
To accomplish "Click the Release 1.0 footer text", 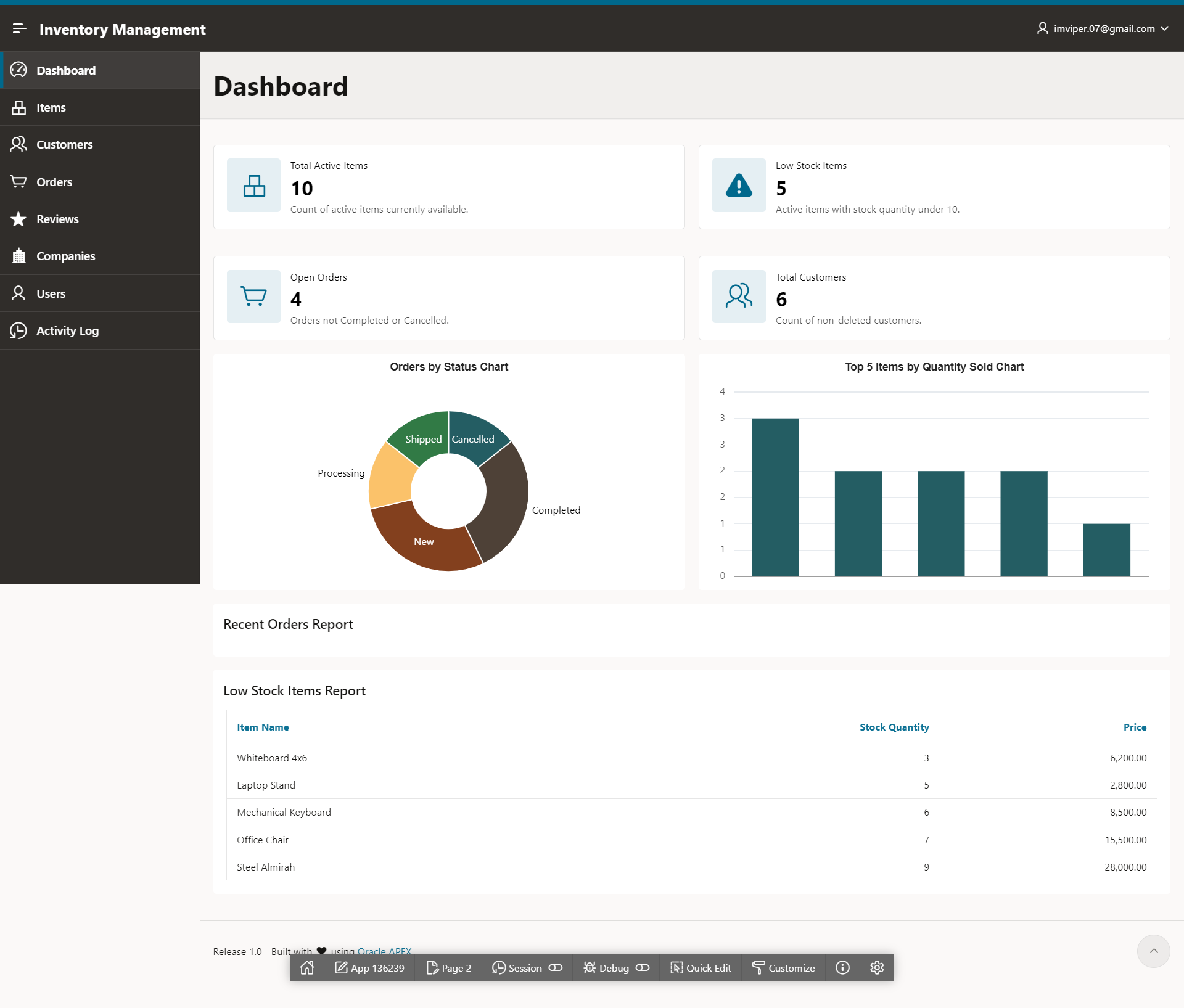I will 237,951.
